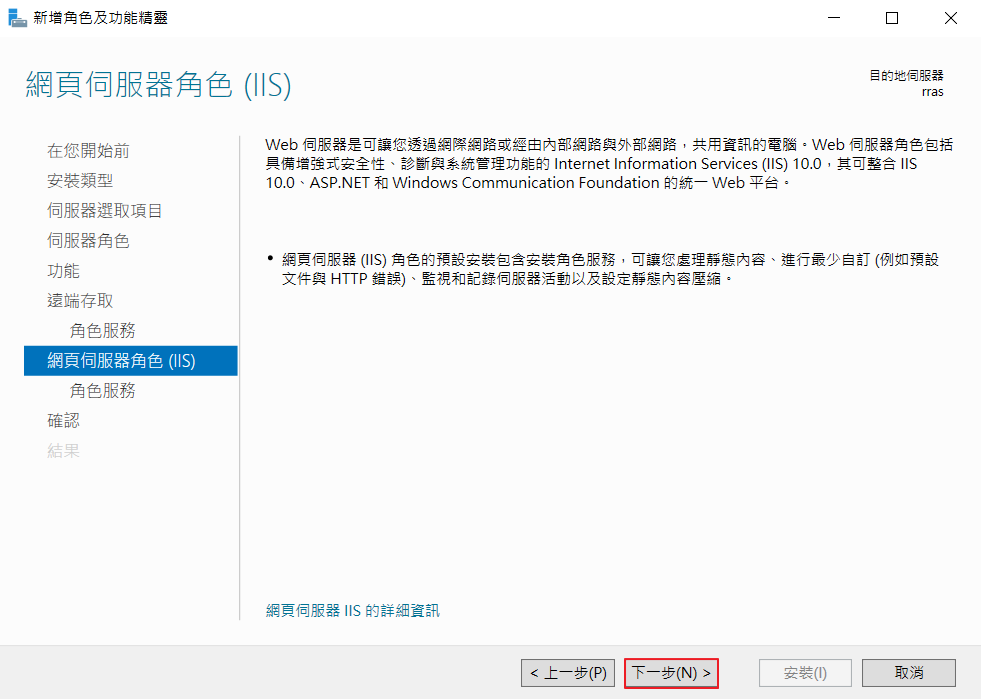
Task: Go to 在您開始前 step
Action: coord(88,151)
